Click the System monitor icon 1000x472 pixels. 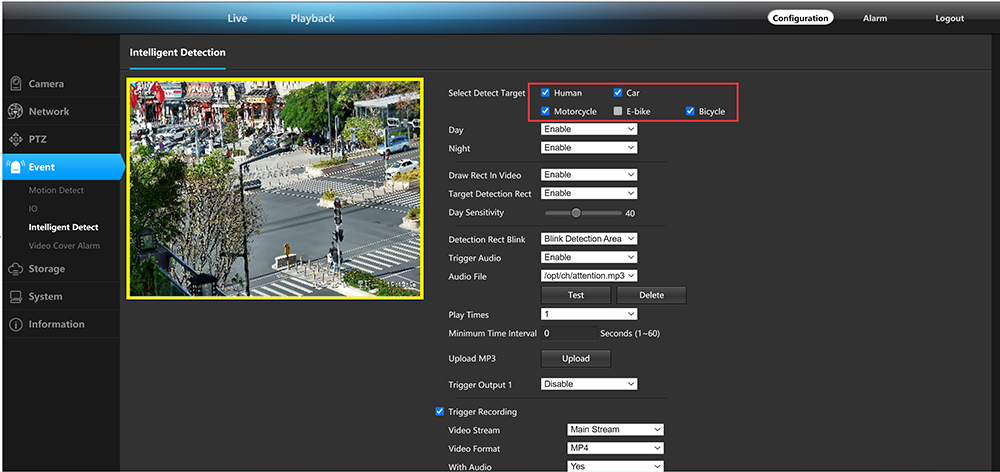click(x=15, y=297)
